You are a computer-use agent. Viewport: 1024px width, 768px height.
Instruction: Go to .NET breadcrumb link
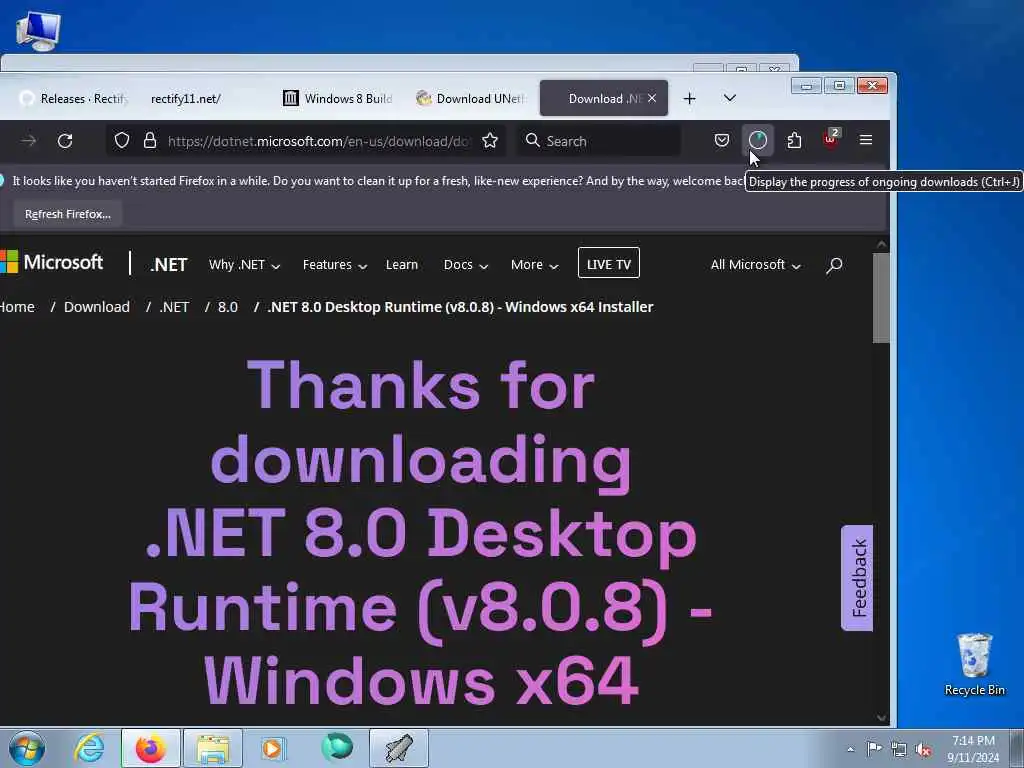pos(174,307)
